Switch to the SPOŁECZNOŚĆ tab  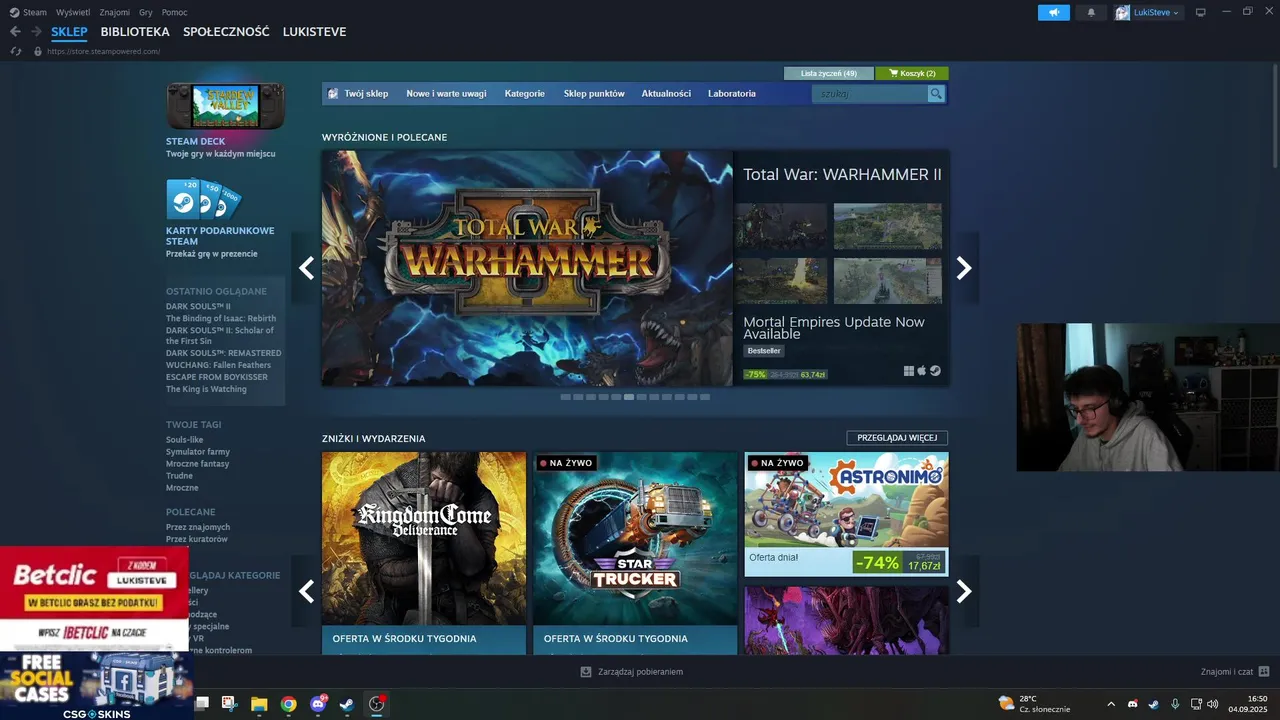(226, 32)
